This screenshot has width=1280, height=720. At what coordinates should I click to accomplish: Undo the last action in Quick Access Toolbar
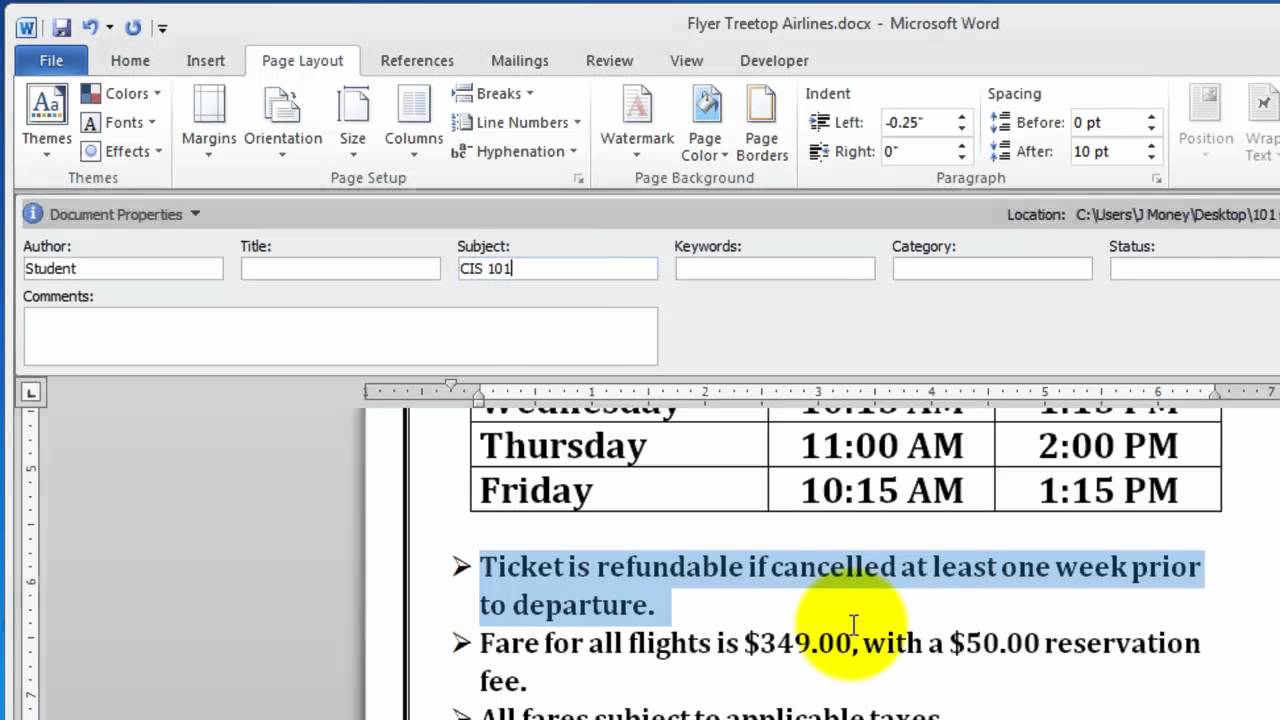90,27
